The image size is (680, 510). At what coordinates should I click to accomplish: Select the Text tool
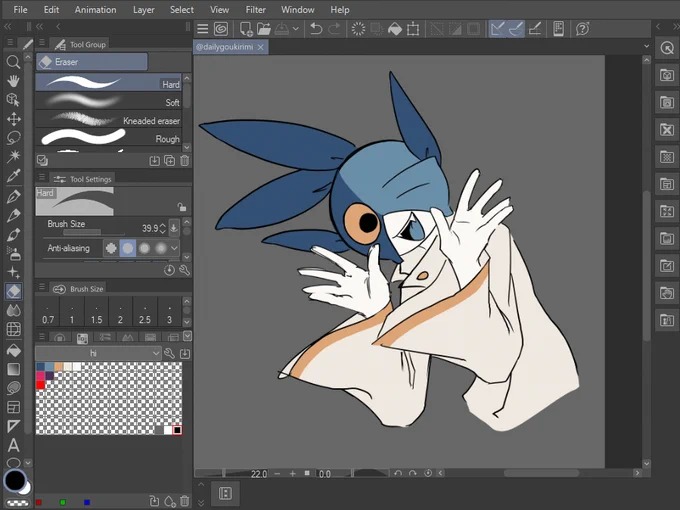coord(13,446)
